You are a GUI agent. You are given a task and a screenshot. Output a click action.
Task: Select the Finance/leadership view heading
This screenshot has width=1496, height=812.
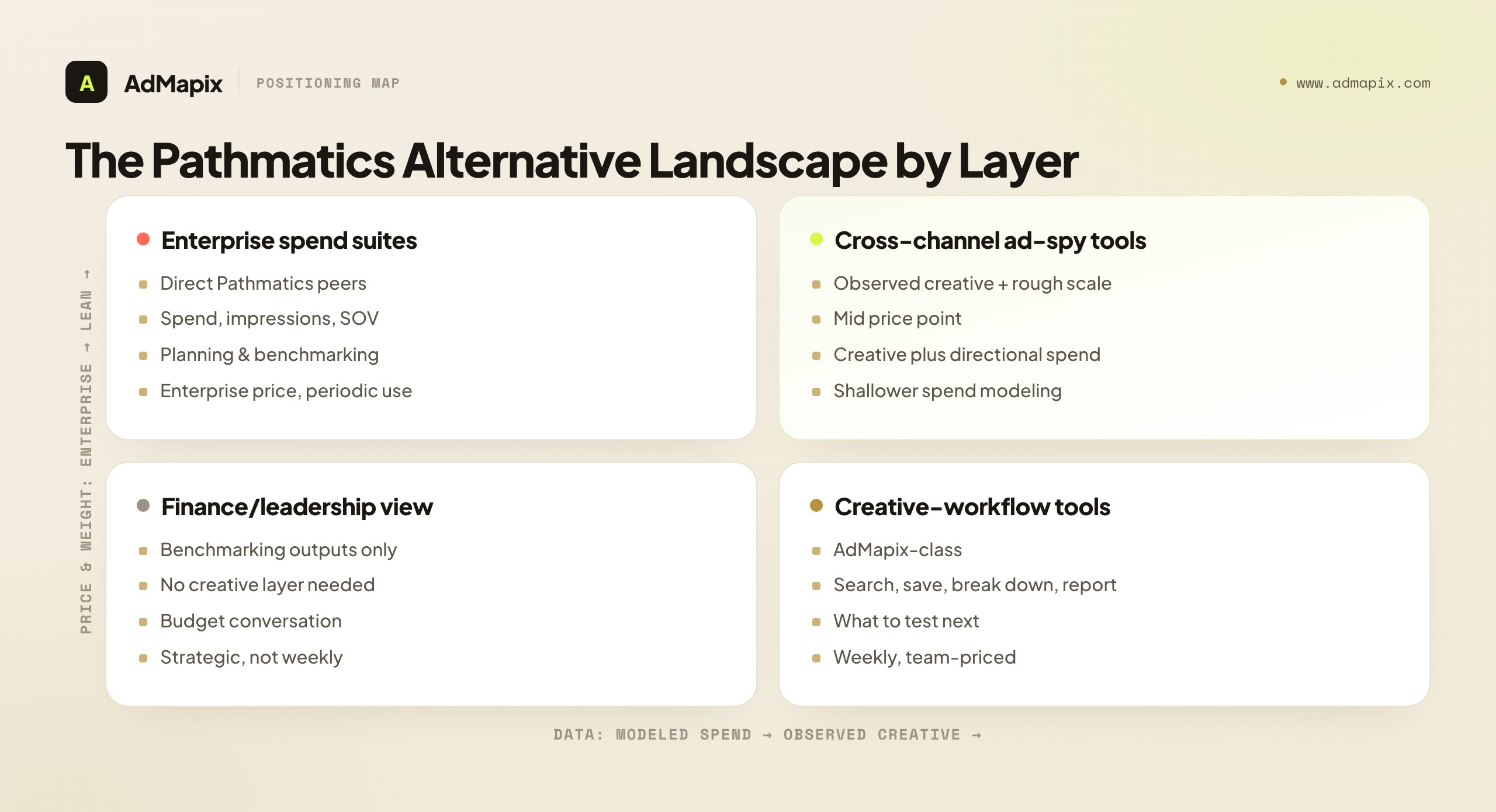[297, 507]
